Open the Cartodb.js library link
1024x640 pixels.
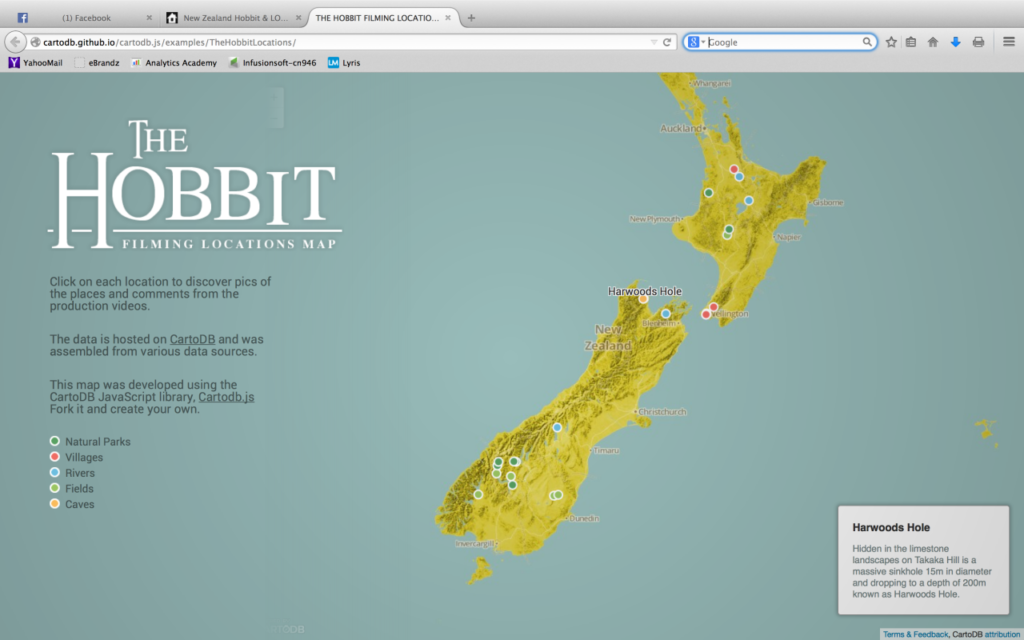226,397
